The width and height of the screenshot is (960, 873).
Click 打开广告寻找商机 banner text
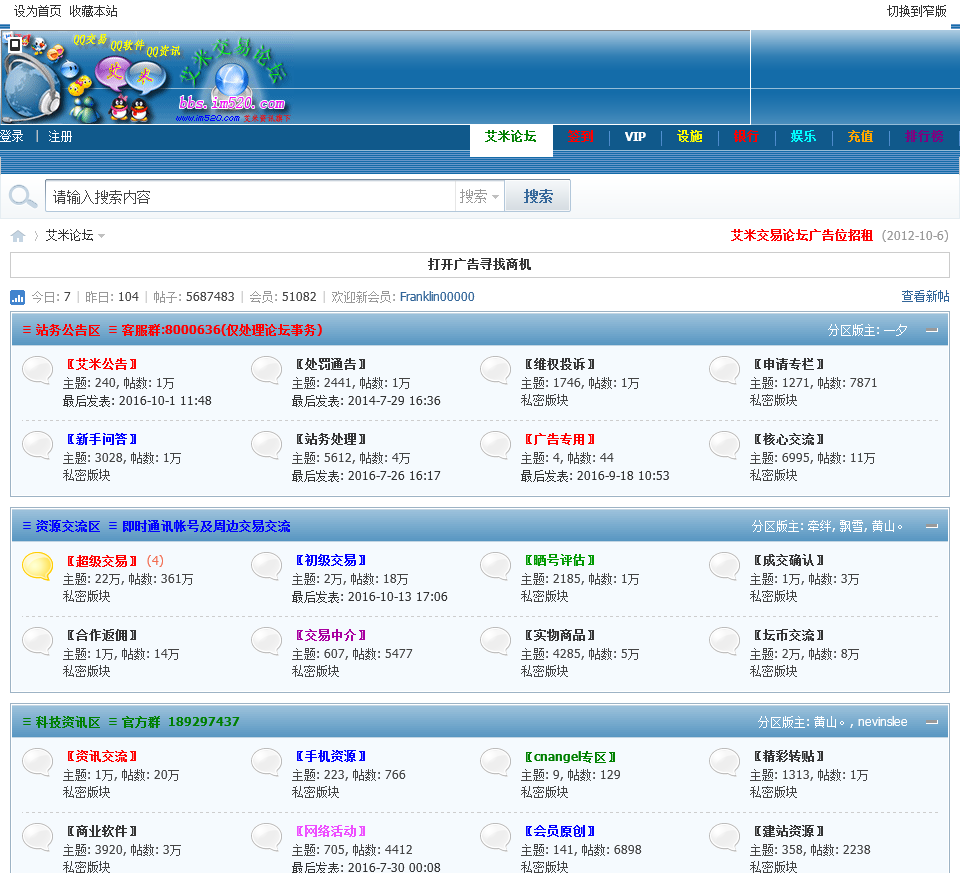(x=479, y=264)
